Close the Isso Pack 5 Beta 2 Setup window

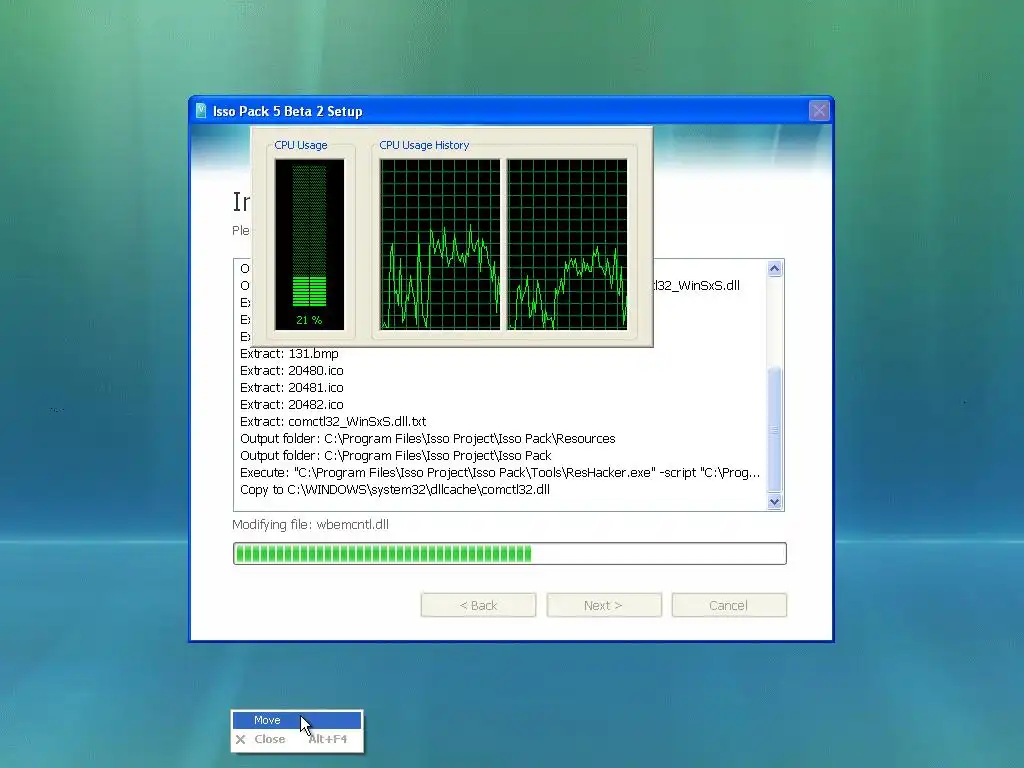click(818, 111)
